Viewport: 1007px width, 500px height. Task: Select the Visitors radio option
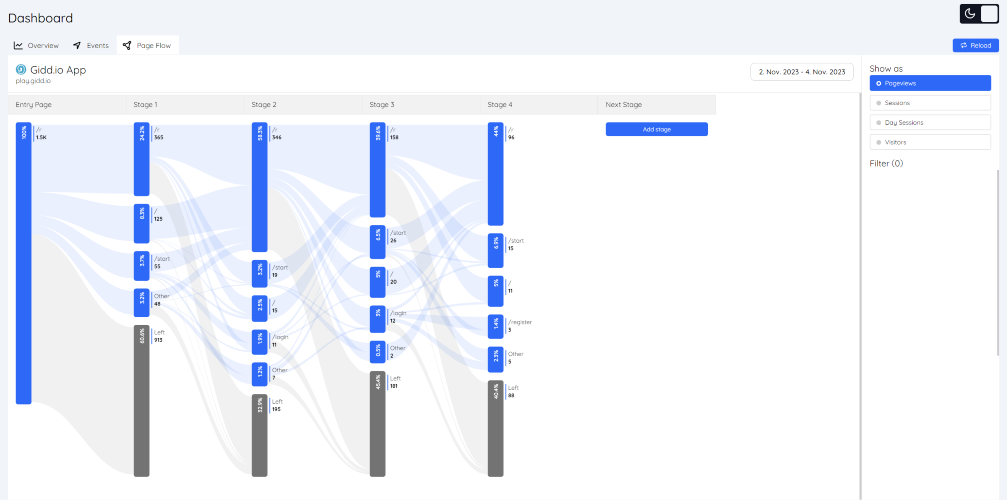930,142
